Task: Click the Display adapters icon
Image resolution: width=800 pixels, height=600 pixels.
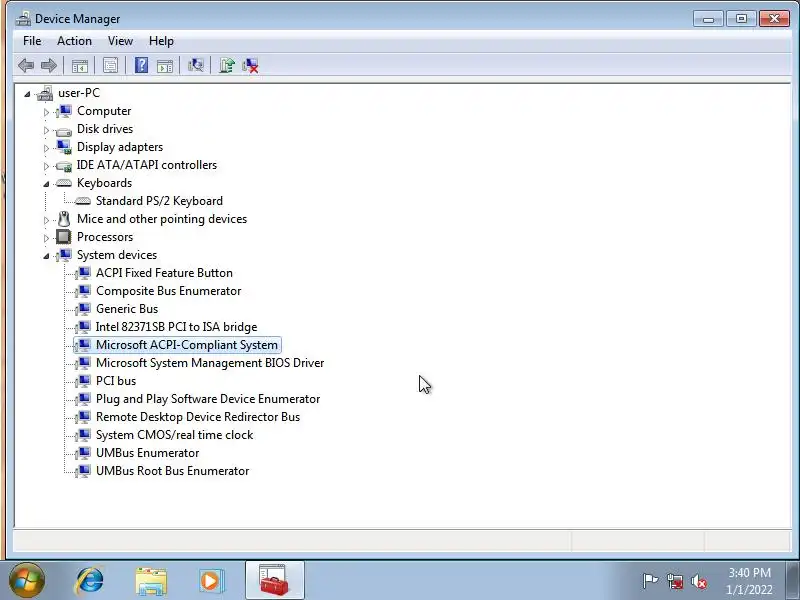Action: pos(64,147)
